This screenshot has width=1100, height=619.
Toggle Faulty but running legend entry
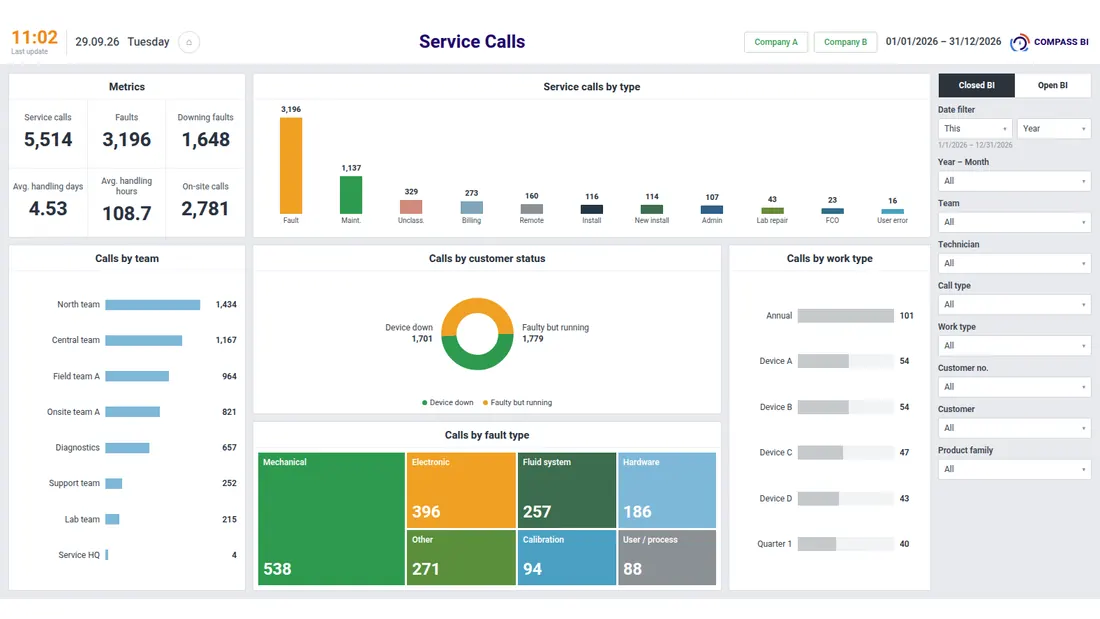518,403
